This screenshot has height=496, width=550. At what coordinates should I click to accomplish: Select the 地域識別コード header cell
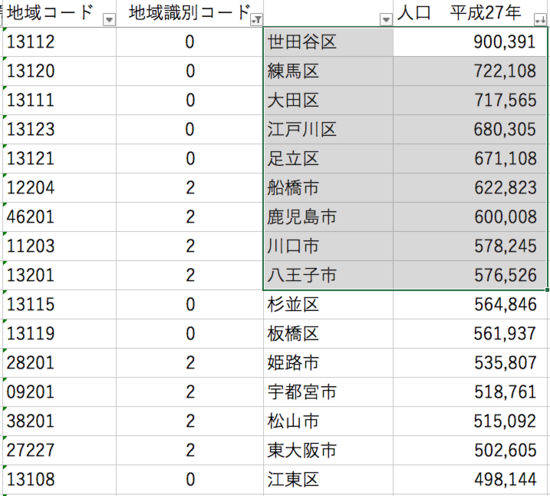click(x=190, y=13)
